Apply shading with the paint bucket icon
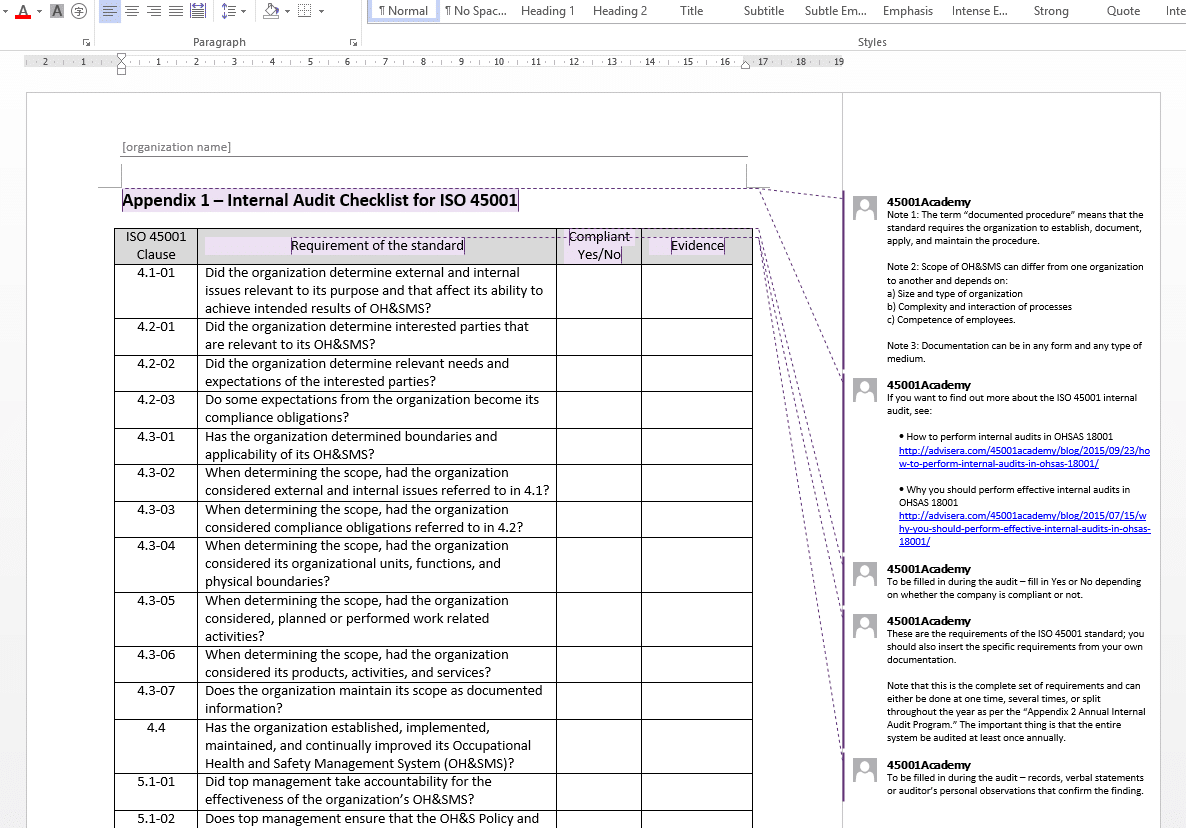This screenshot has width=1186, height=828. (270, 11)
